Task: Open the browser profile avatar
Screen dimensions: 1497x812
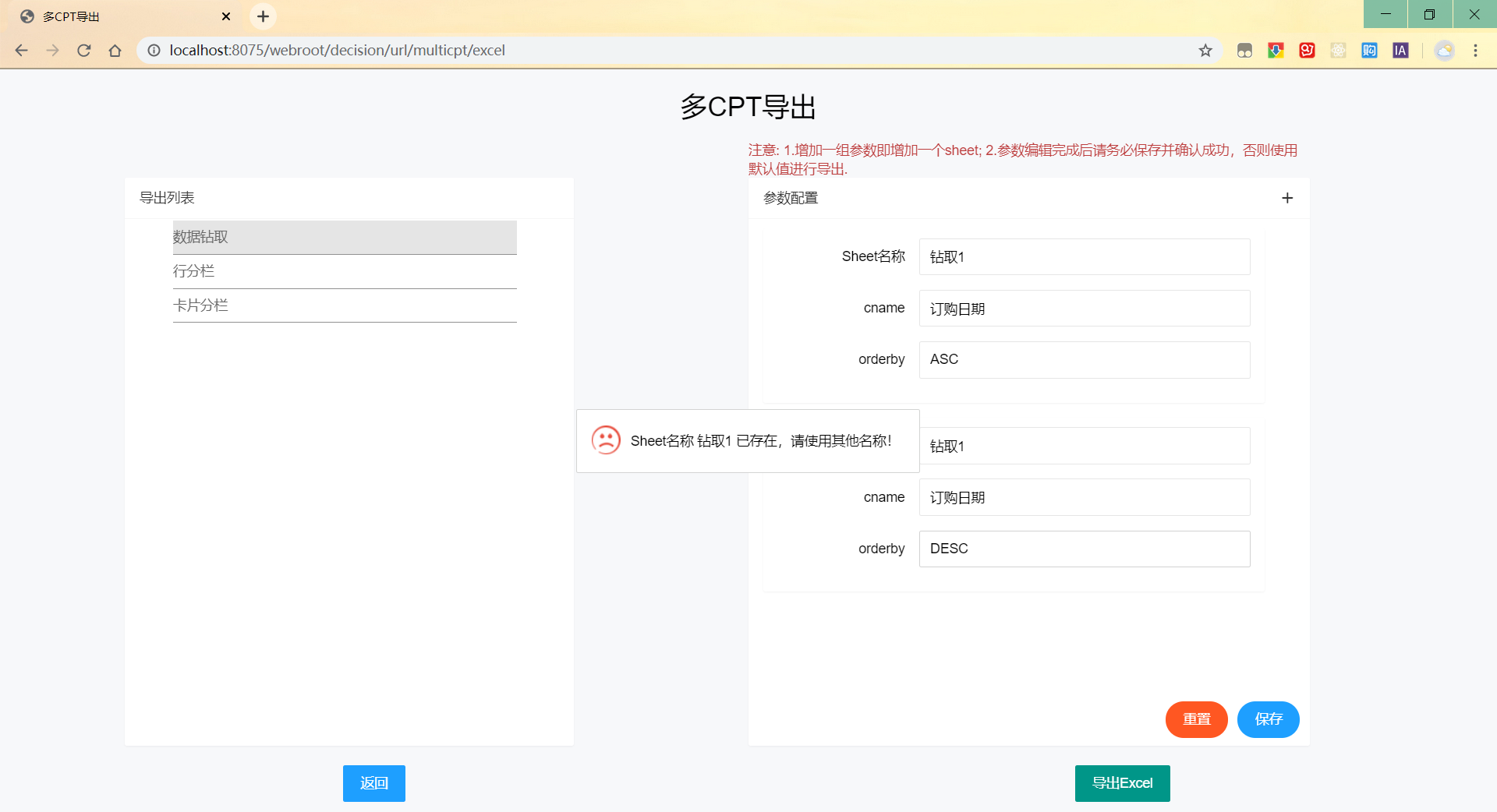Action: pos(1444,51)
